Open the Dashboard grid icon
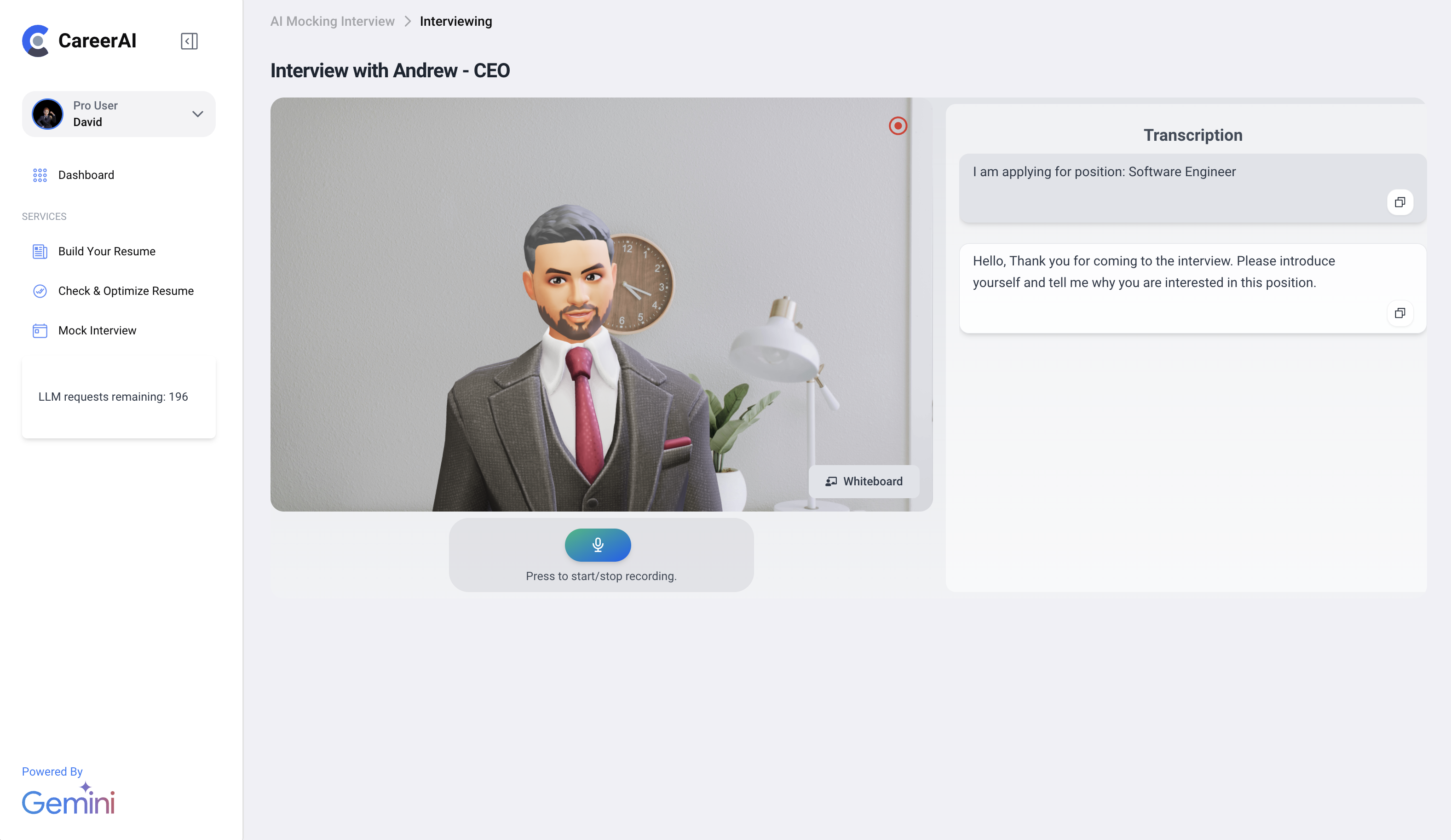The image size is (1451, 840). tap(40, 175)
